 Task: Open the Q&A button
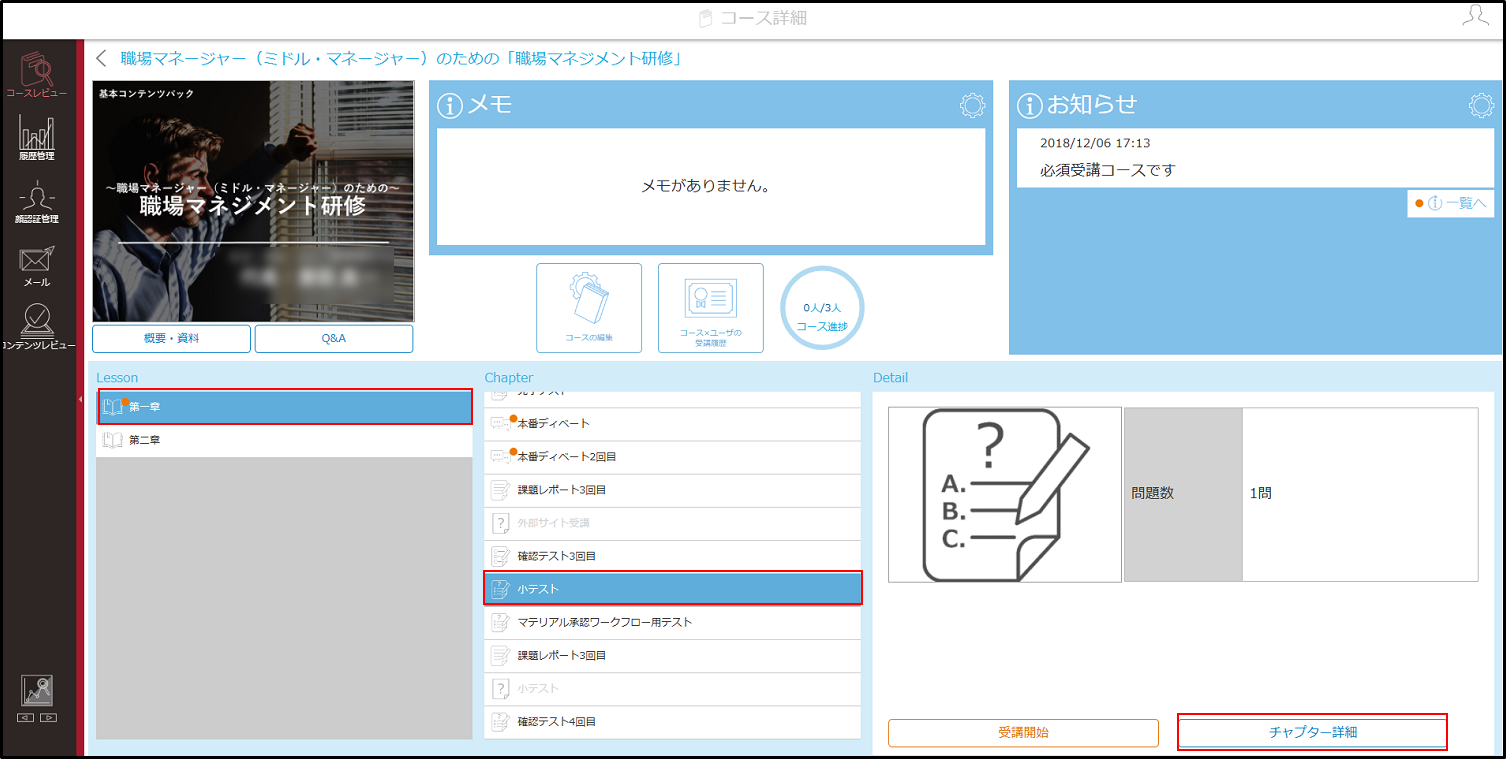(x=334, y=339)
